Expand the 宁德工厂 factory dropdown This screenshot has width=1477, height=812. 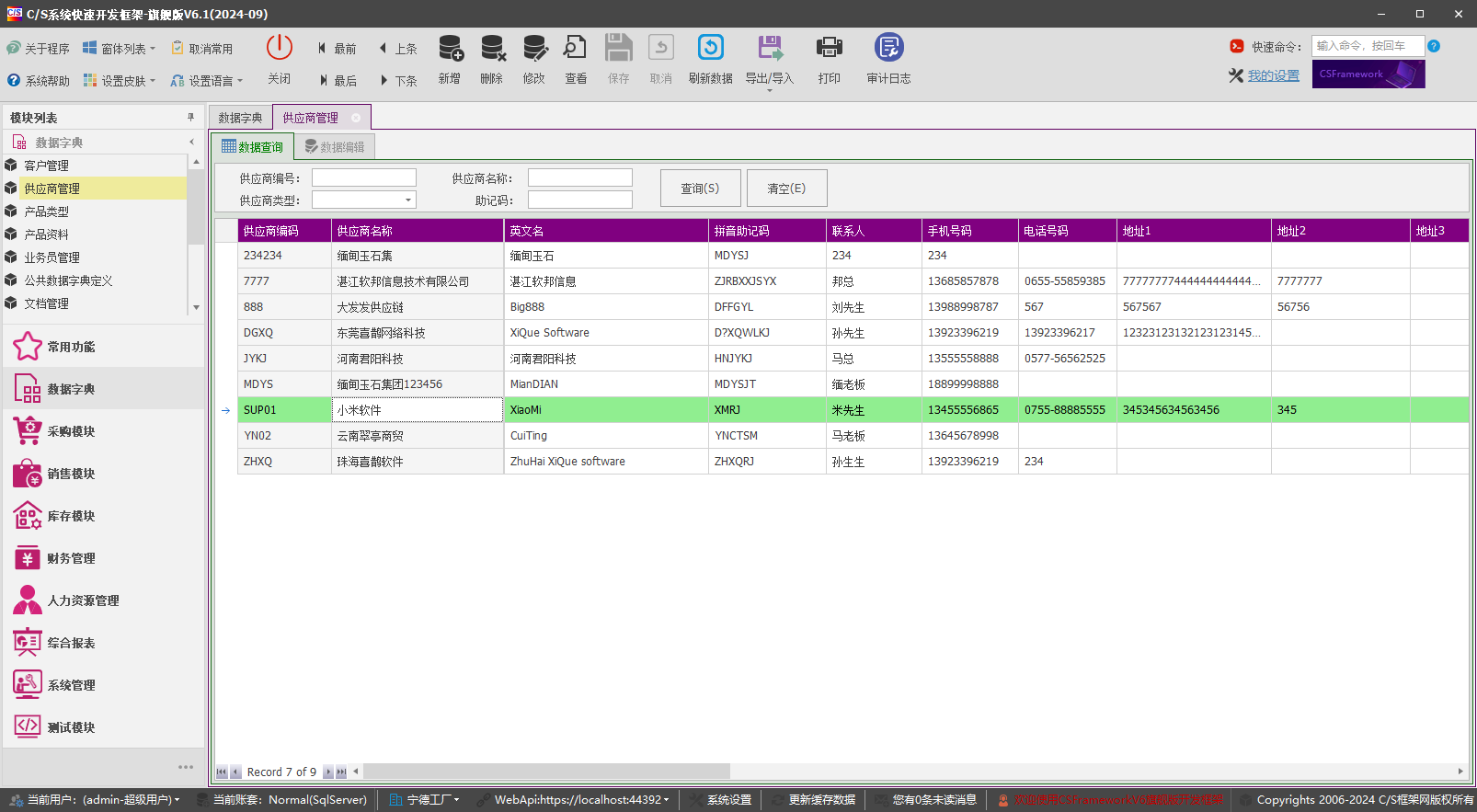(456, 800)
